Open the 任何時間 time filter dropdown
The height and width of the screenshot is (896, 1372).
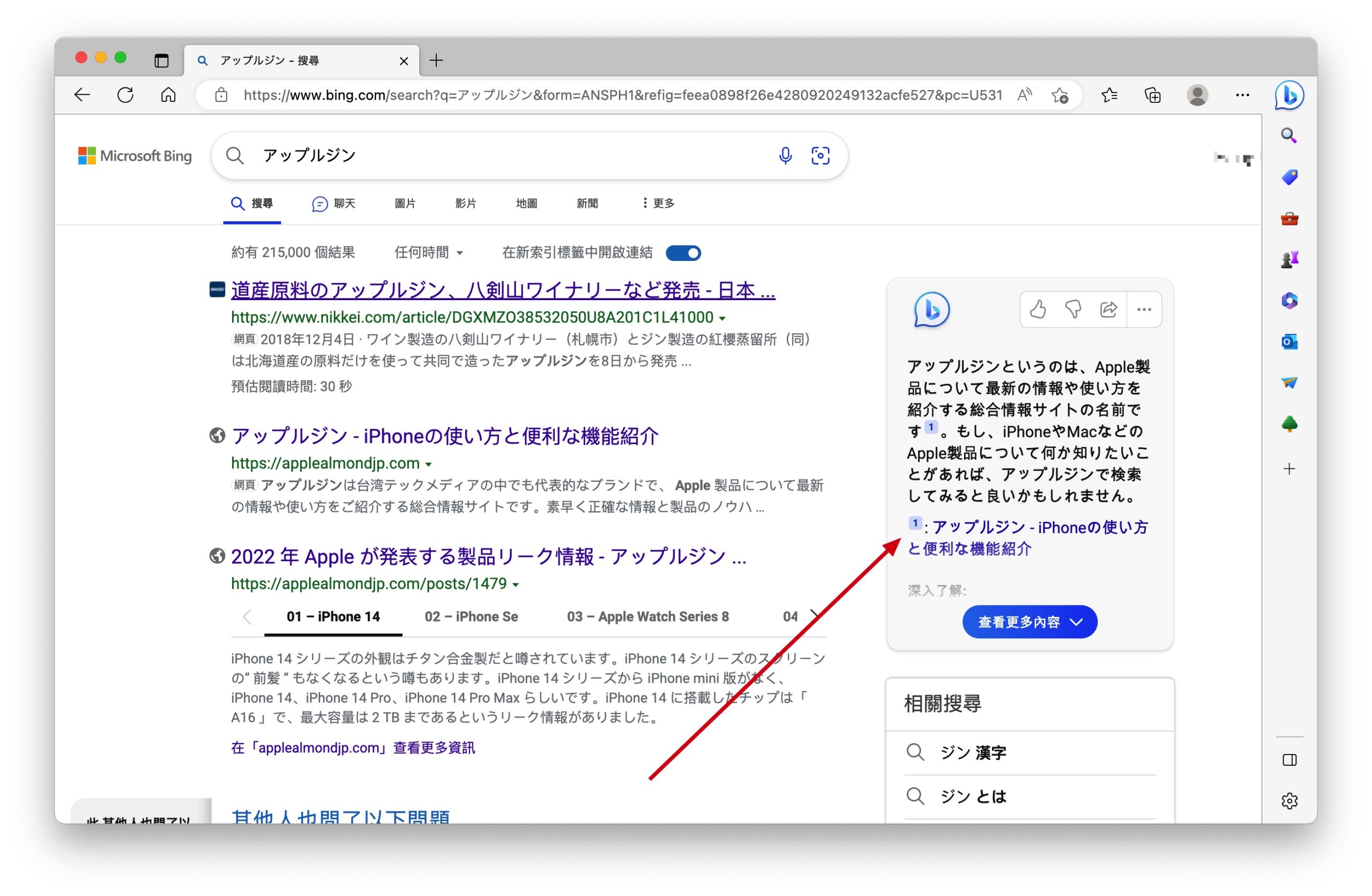428,252
